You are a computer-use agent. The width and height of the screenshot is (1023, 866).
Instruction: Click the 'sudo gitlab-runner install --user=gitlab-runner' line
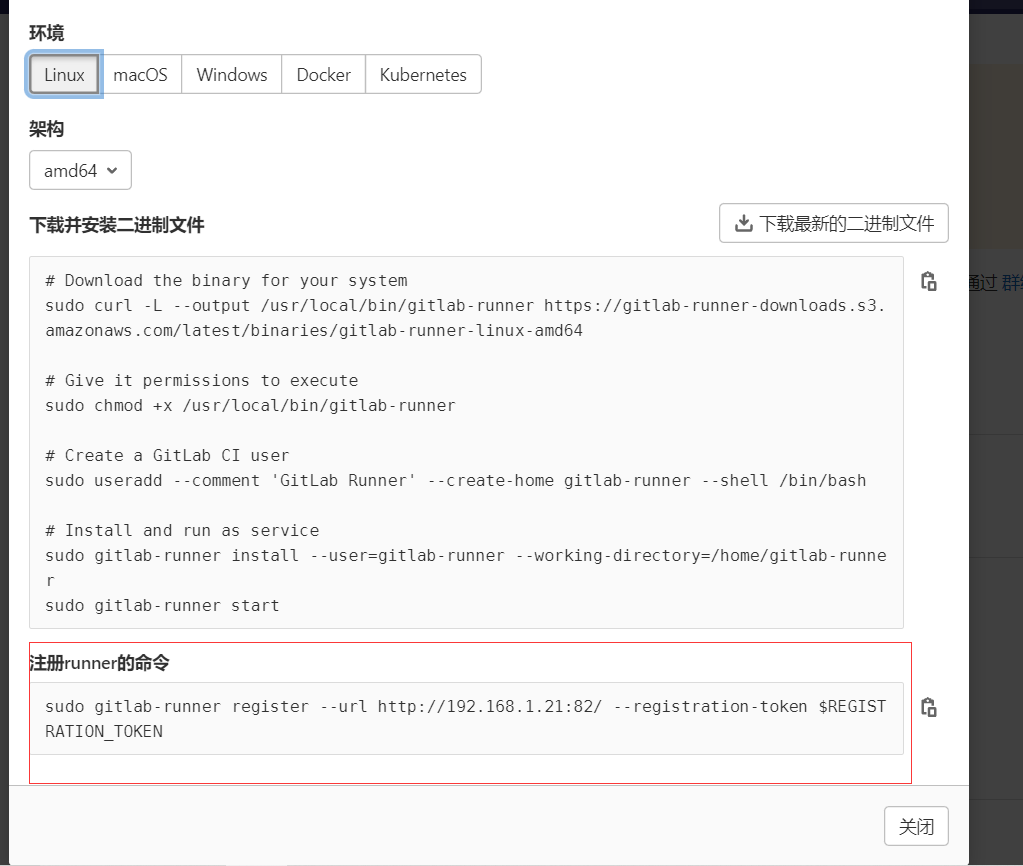point(466,568)
